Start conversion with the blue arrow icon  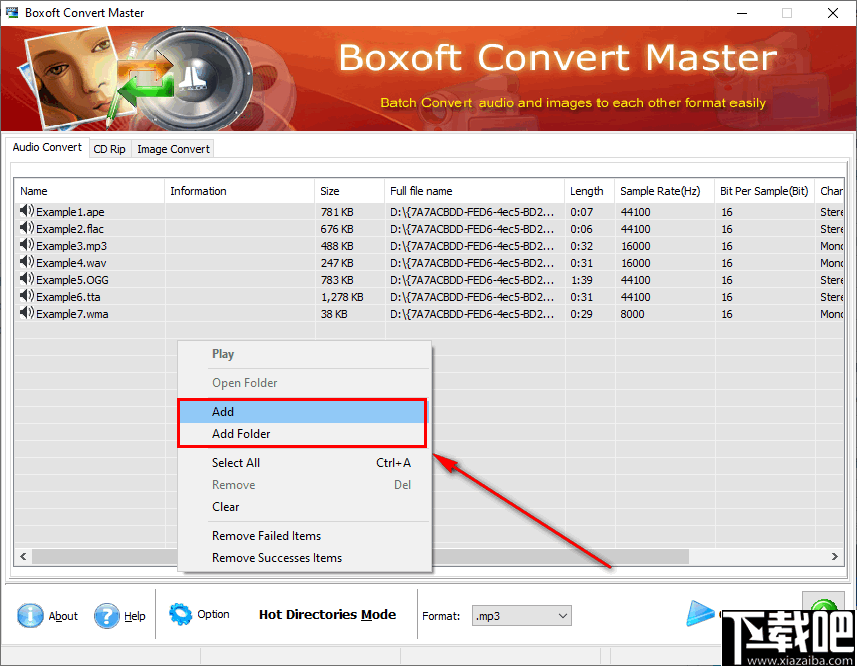tap(700, 614)
